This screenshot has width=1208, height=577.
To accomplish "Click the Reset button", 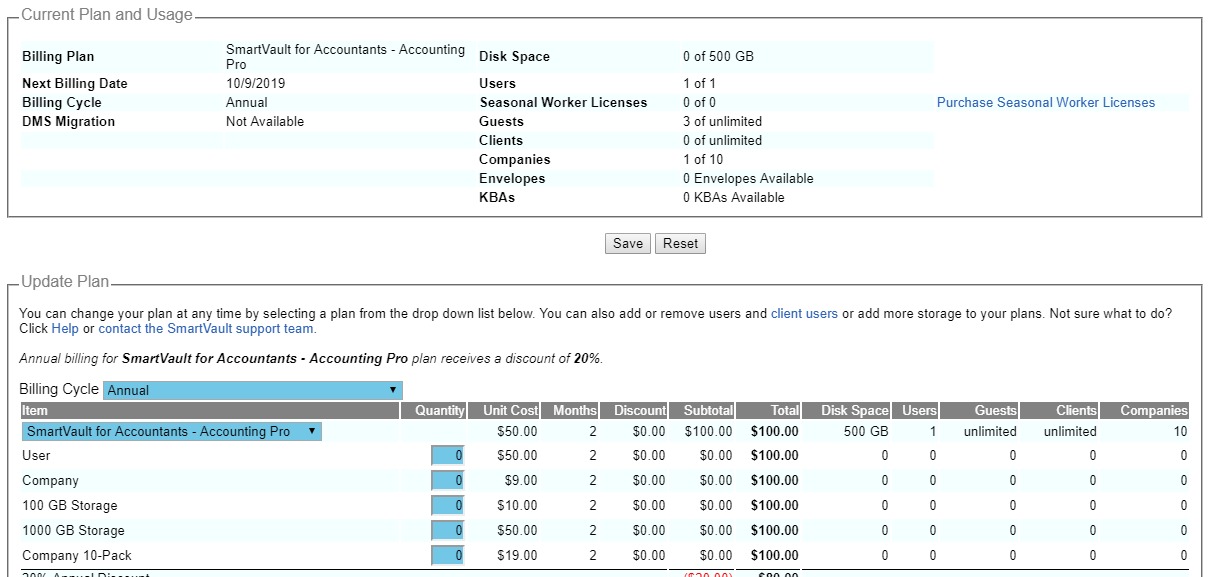I will pos(680,244).
